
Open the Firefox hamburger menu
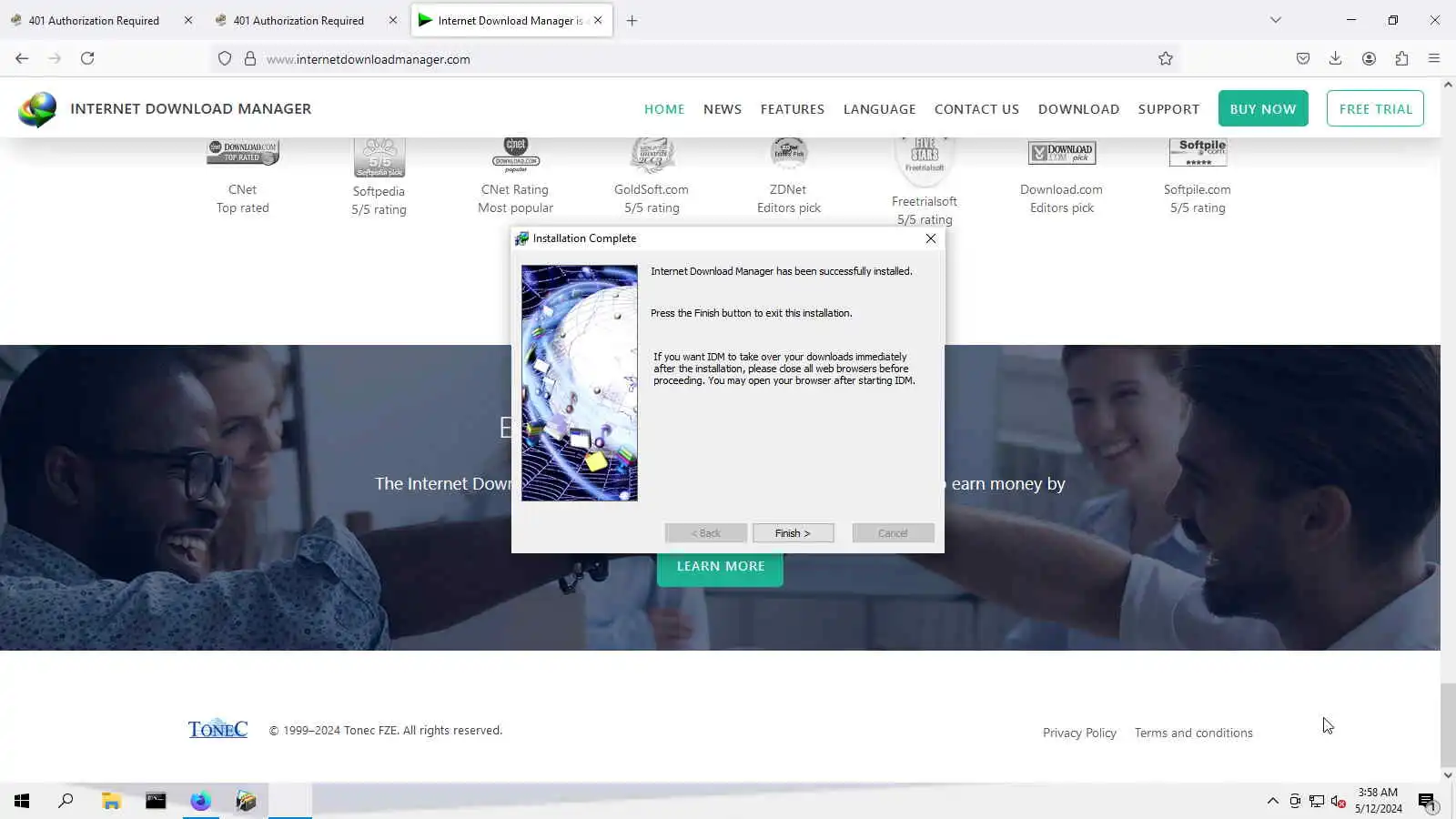point(1434,58)
